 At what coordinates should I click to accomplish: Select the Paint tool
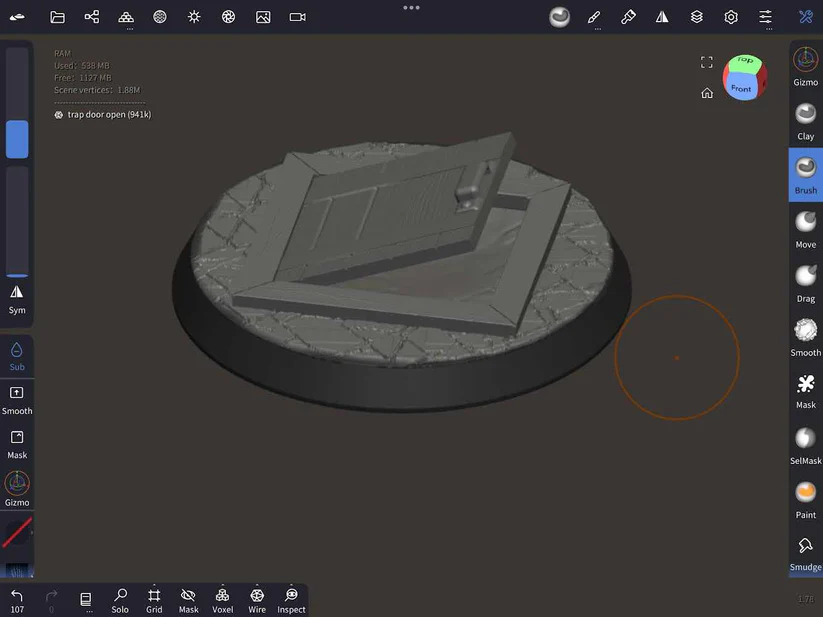click(x=806, y=500)
